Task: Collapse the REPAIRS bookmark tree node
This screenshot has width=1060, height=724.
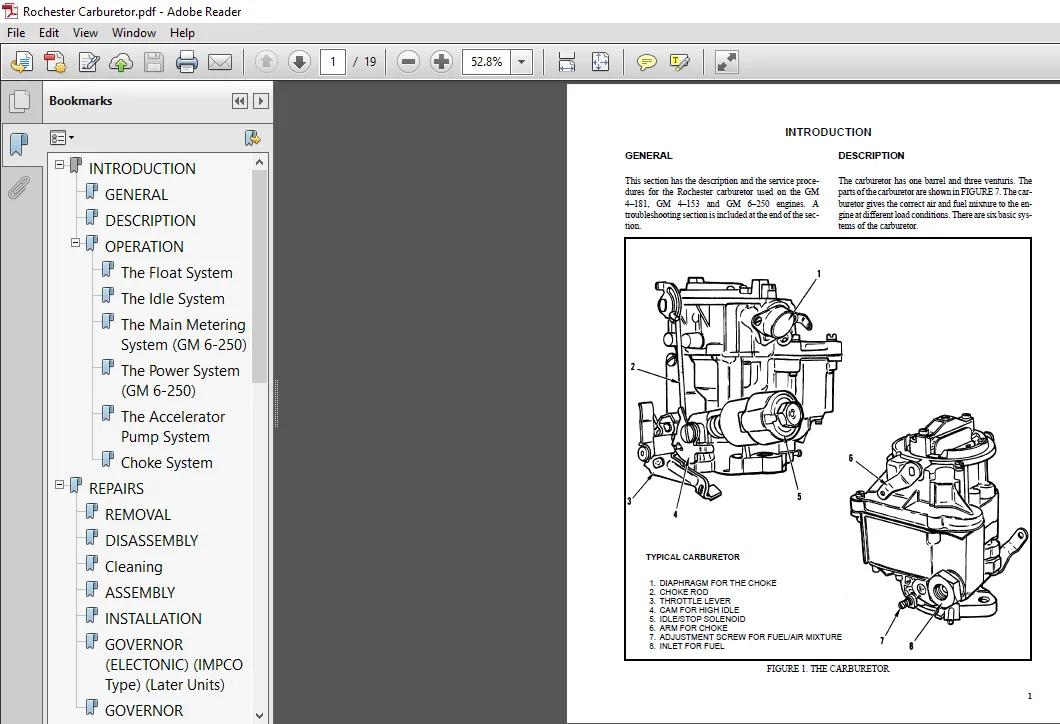Action: click(x=59, y=485)
